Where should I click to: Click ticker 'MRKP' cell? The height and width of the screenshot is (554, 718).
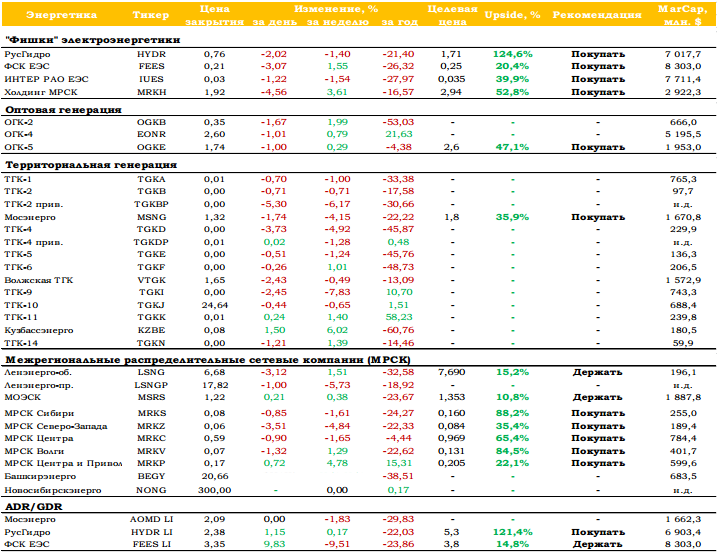[152, 463]
